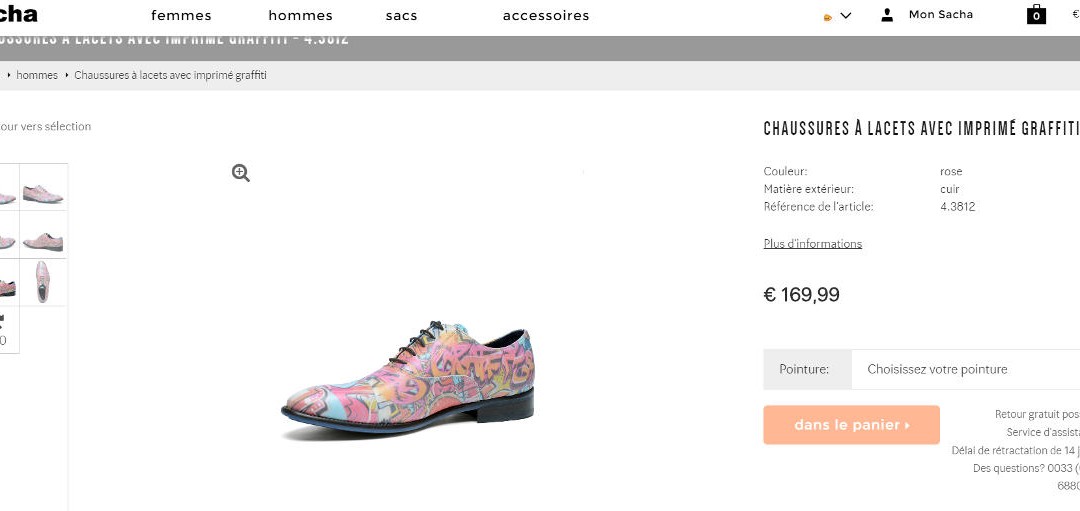The height and width of the screenshot is (511, 1080).
Task: Click the main graffiti shoe image
Action: (408, 380)
